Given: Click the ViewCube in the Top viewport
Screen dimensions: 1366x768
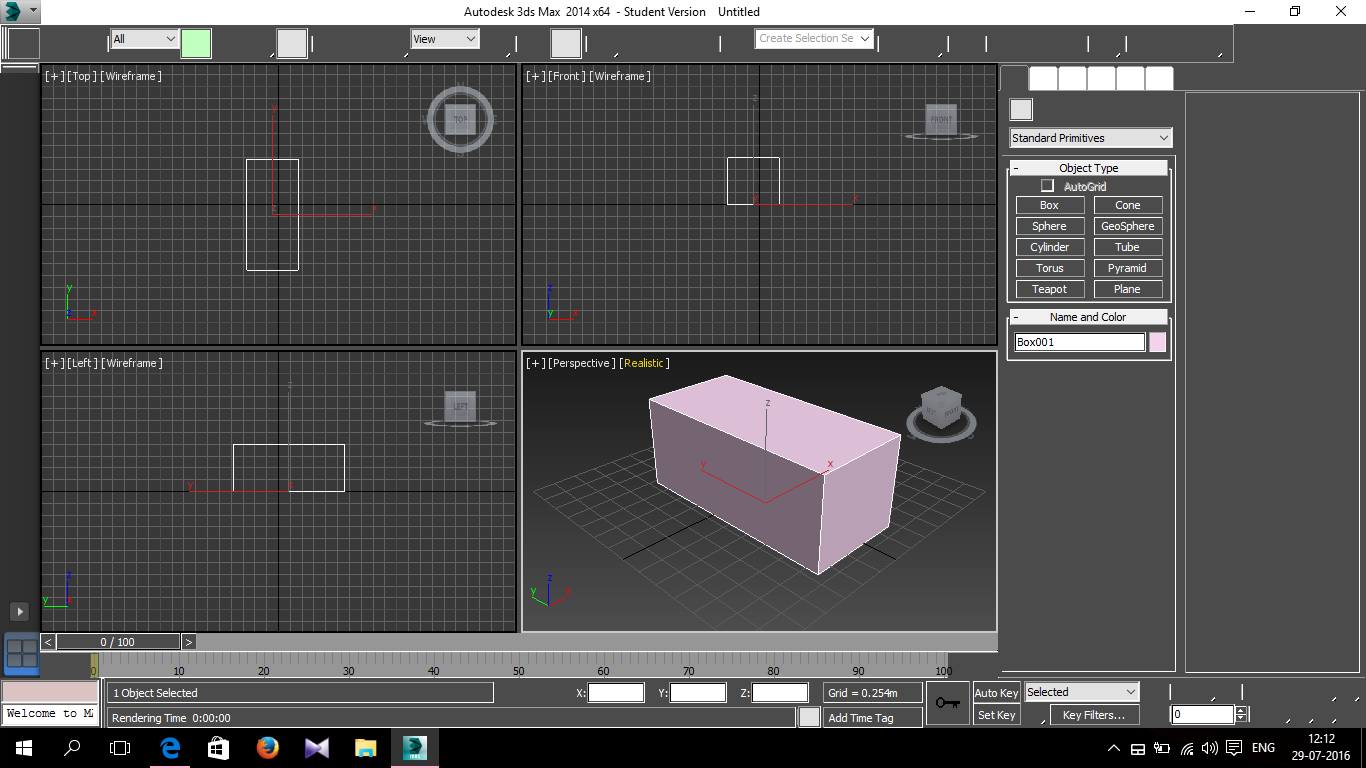Looking at the screenshot, I should coord(460,119).
